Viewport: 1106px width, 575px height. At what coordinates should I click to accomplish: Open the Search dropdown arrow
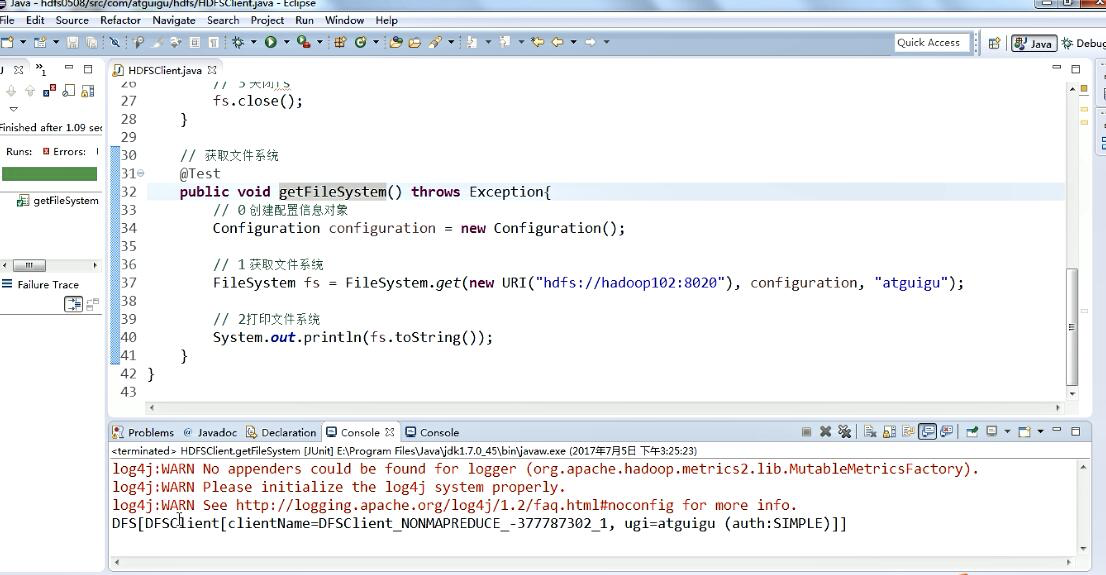click(x=451, y=42)
